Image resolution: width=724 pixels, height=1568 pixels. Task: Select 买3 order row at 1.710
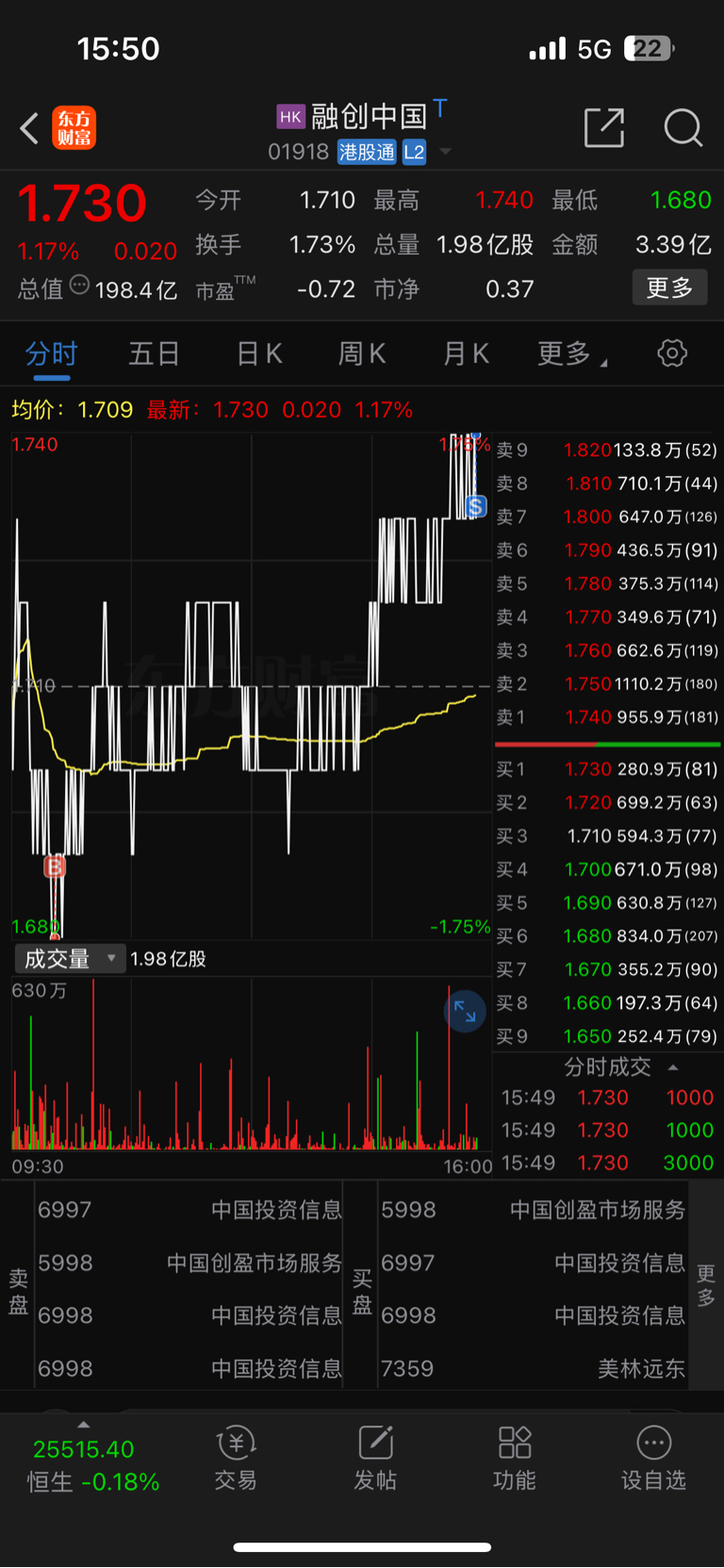(x=607, y=836)
